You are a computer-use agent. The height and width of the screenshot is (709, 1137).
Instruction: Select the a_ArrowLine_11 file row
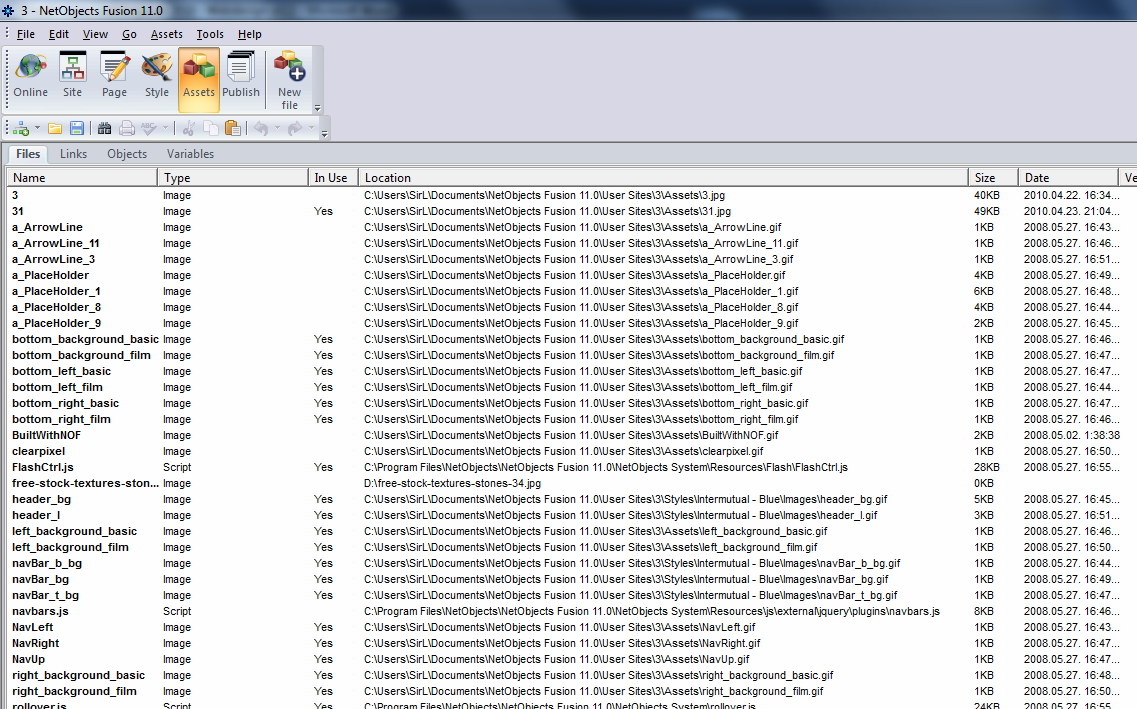[56, 243]
